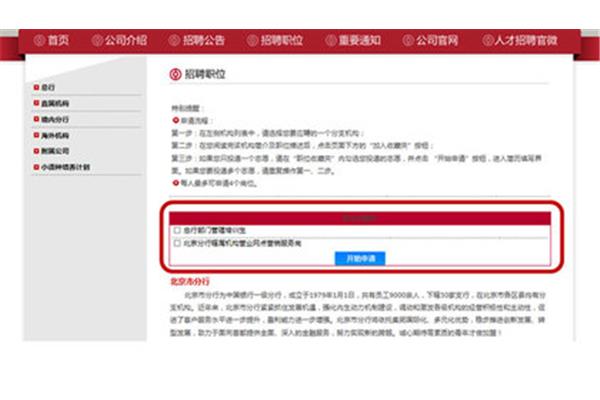Click the 招聘职位 page heading title

[x=205, y=74]
